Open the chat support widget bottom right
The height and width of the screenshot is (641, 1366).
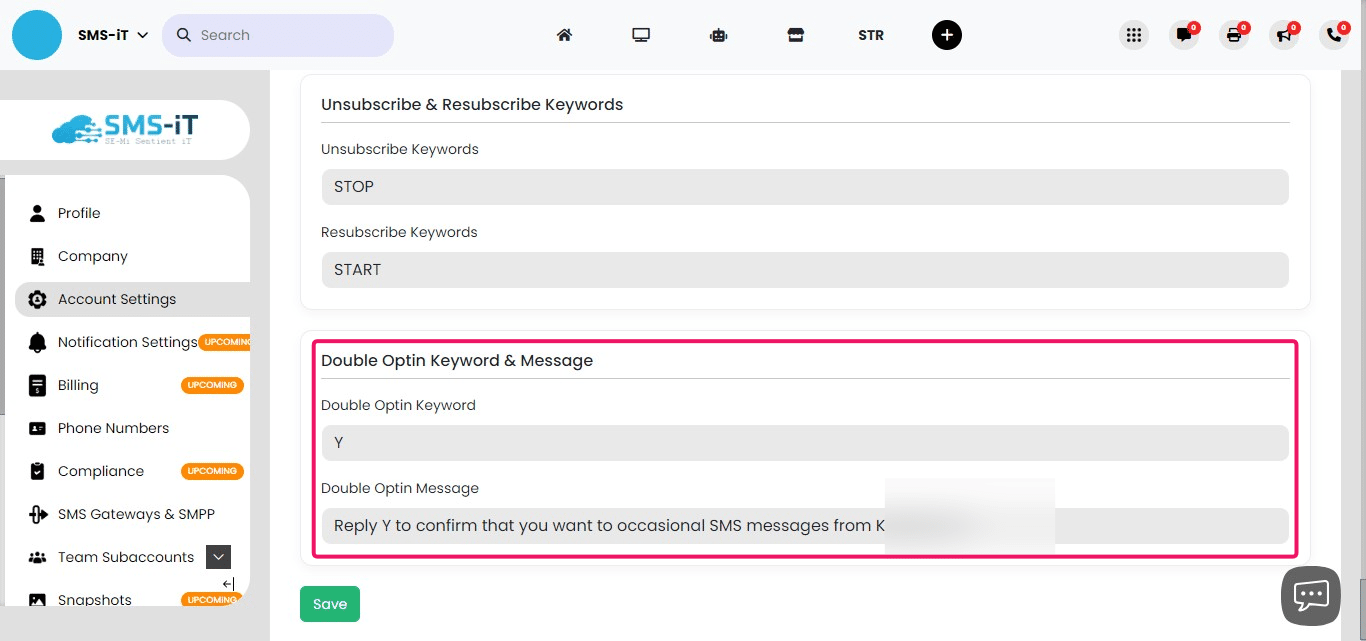point(1310,595)
